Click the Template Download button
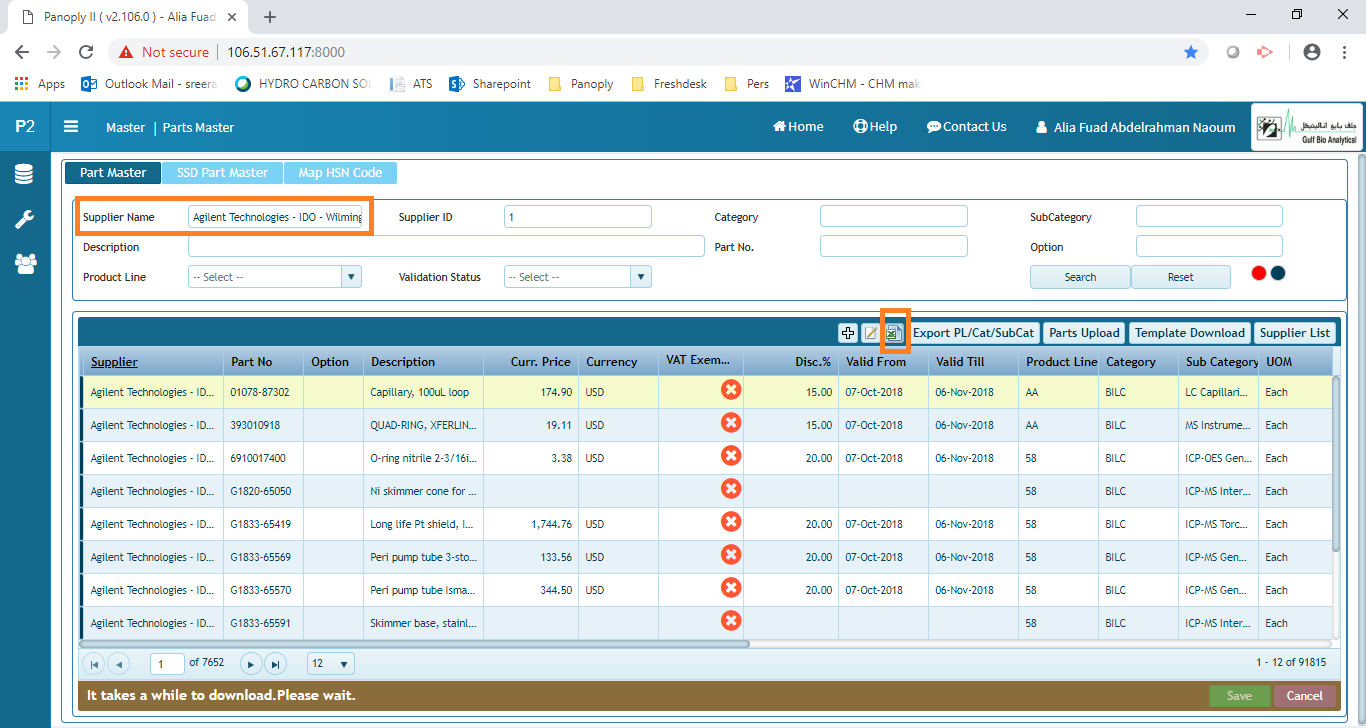 [1190, 333]
